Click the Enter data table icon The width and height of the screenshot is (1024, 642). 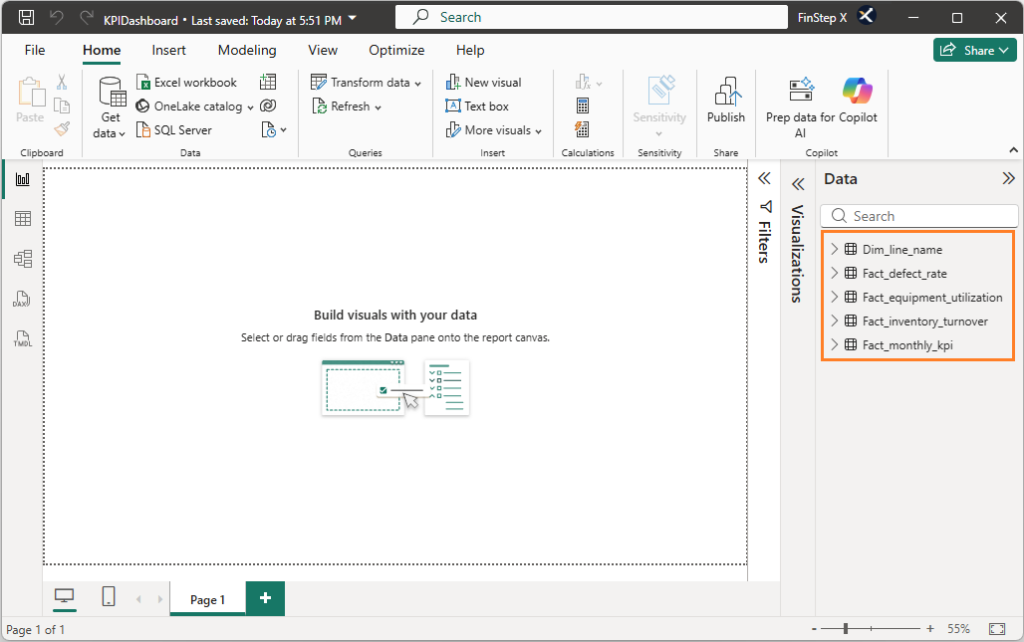coord(268,82)
